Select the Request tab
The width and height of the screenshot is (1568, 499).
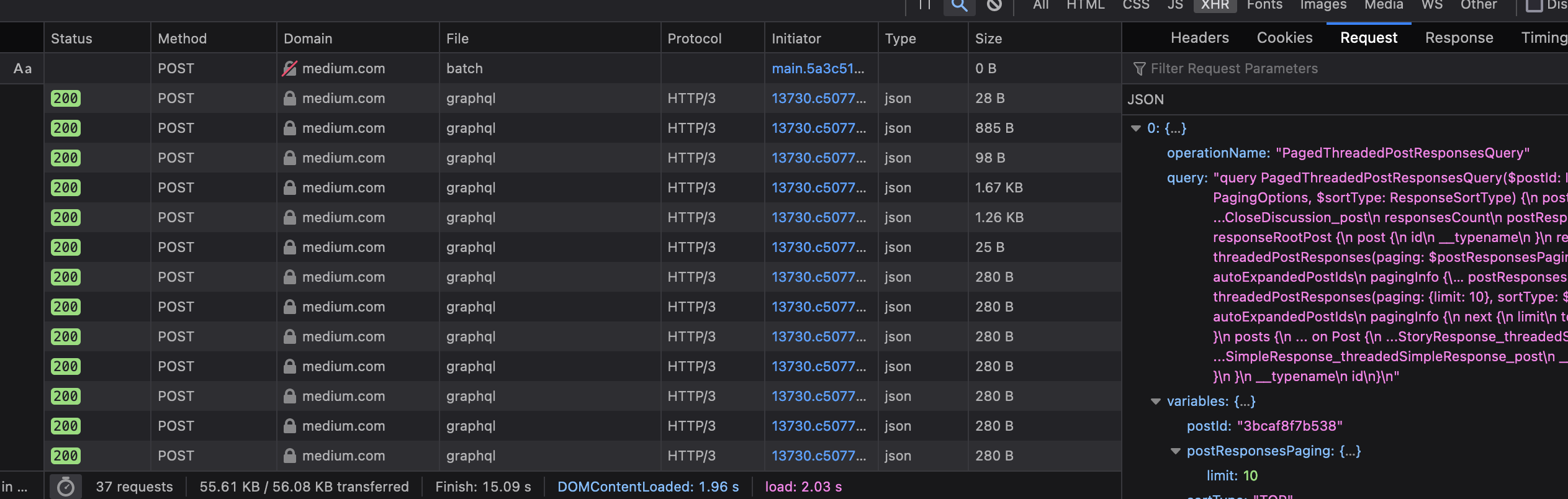(x=1369, y=38)
